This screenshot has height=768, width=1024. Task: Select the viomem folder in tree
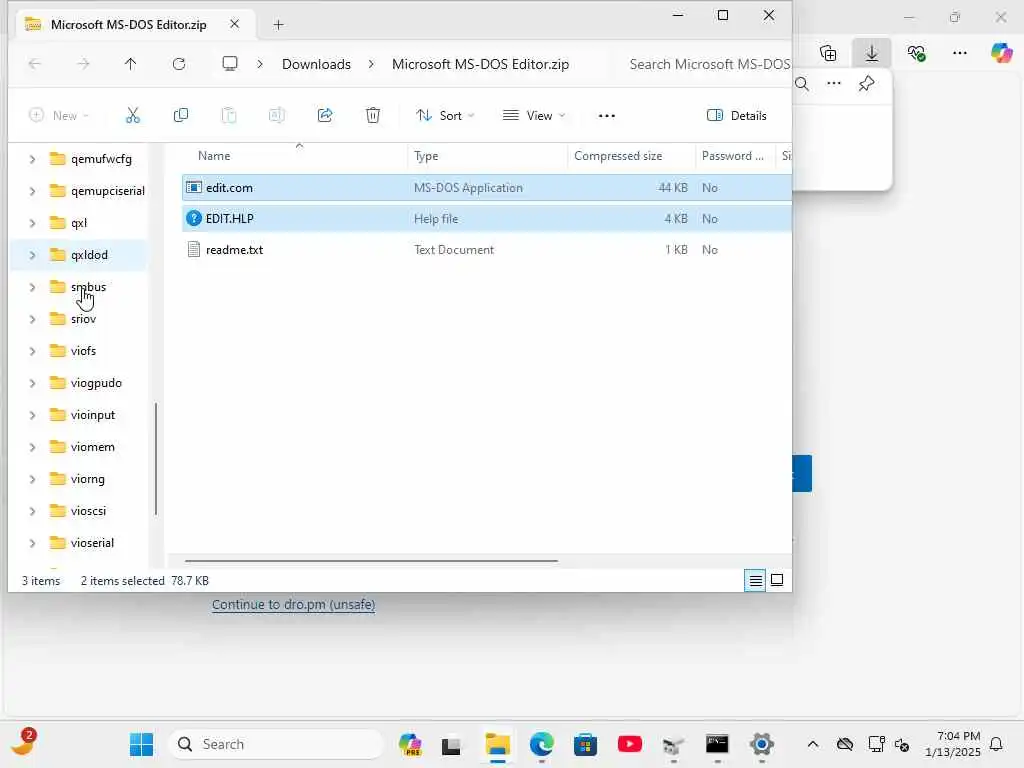pyautogui.click(x=93, y=447)
